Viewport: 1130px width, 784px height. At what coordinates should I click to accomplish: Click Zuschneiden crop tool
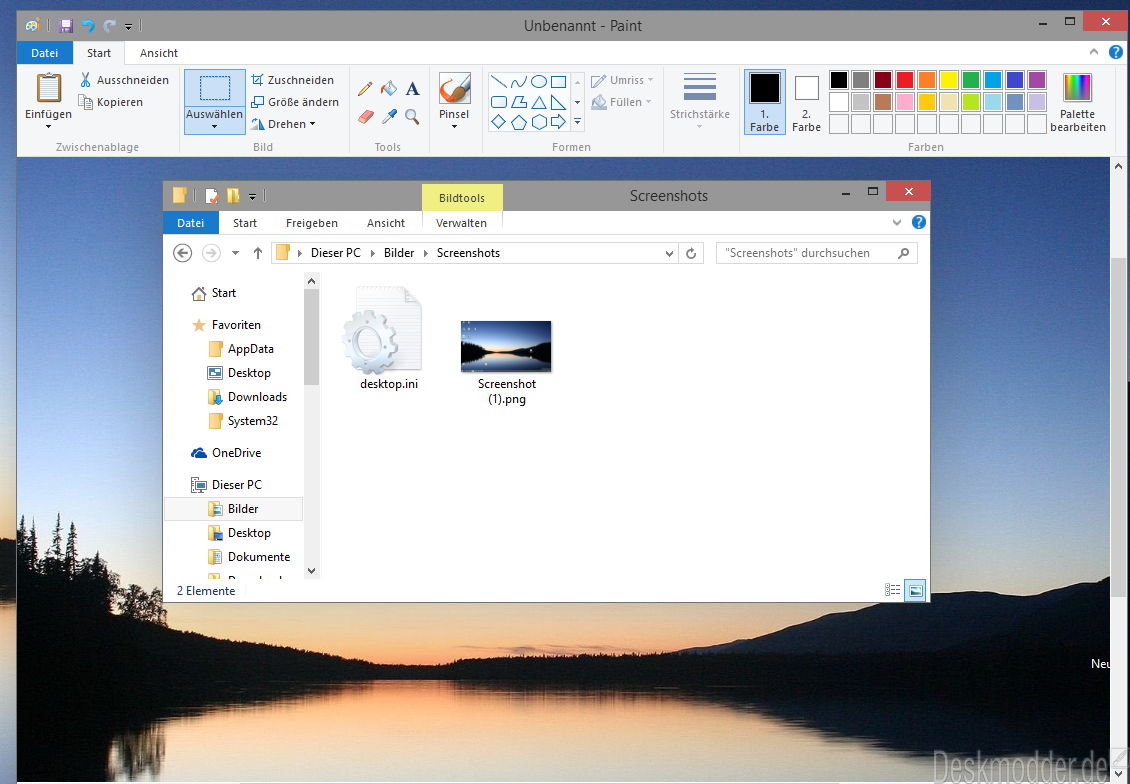click(293, 80)
